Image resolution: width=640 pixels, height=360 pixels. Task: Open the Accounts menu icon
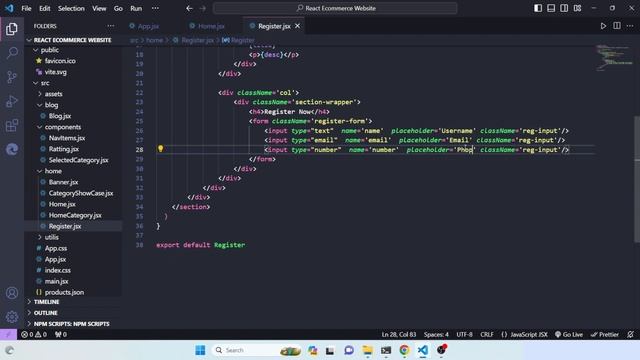click(12, 293)
